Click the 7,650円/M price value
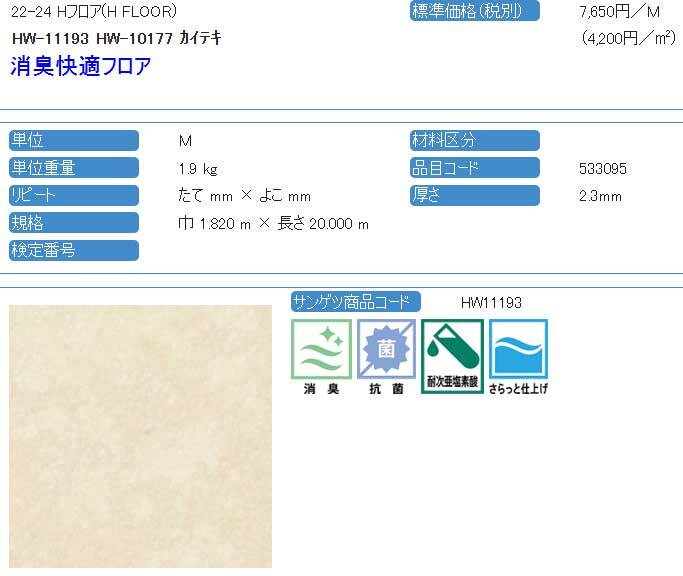 pyautogui.click(x=619, y=12)
